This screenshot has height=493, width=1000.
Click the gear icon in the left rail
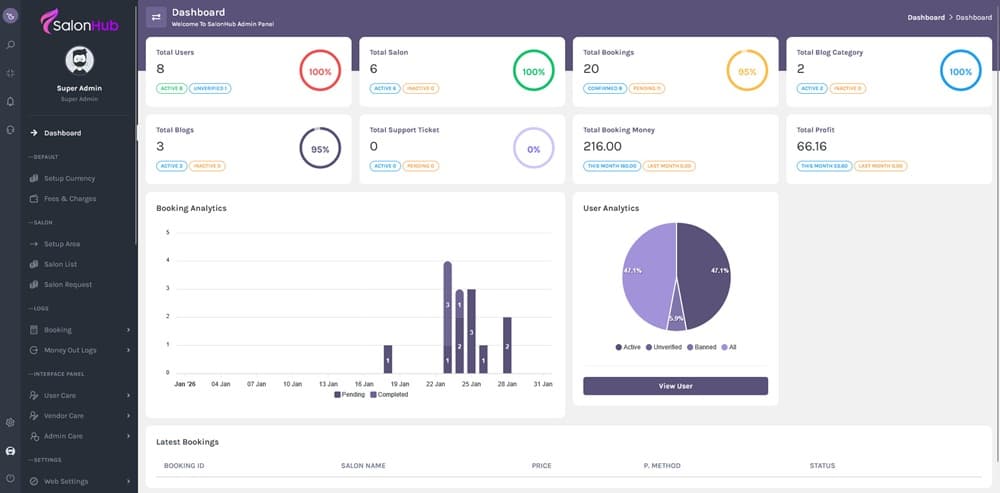[x=10, y=422]
